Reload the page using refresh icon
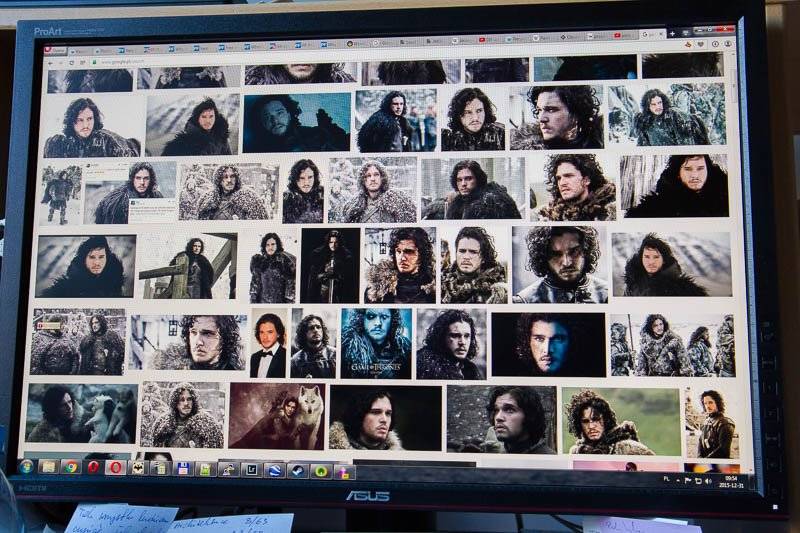The height and width of the screenshot is (533, 800). [x=71, y=62]
